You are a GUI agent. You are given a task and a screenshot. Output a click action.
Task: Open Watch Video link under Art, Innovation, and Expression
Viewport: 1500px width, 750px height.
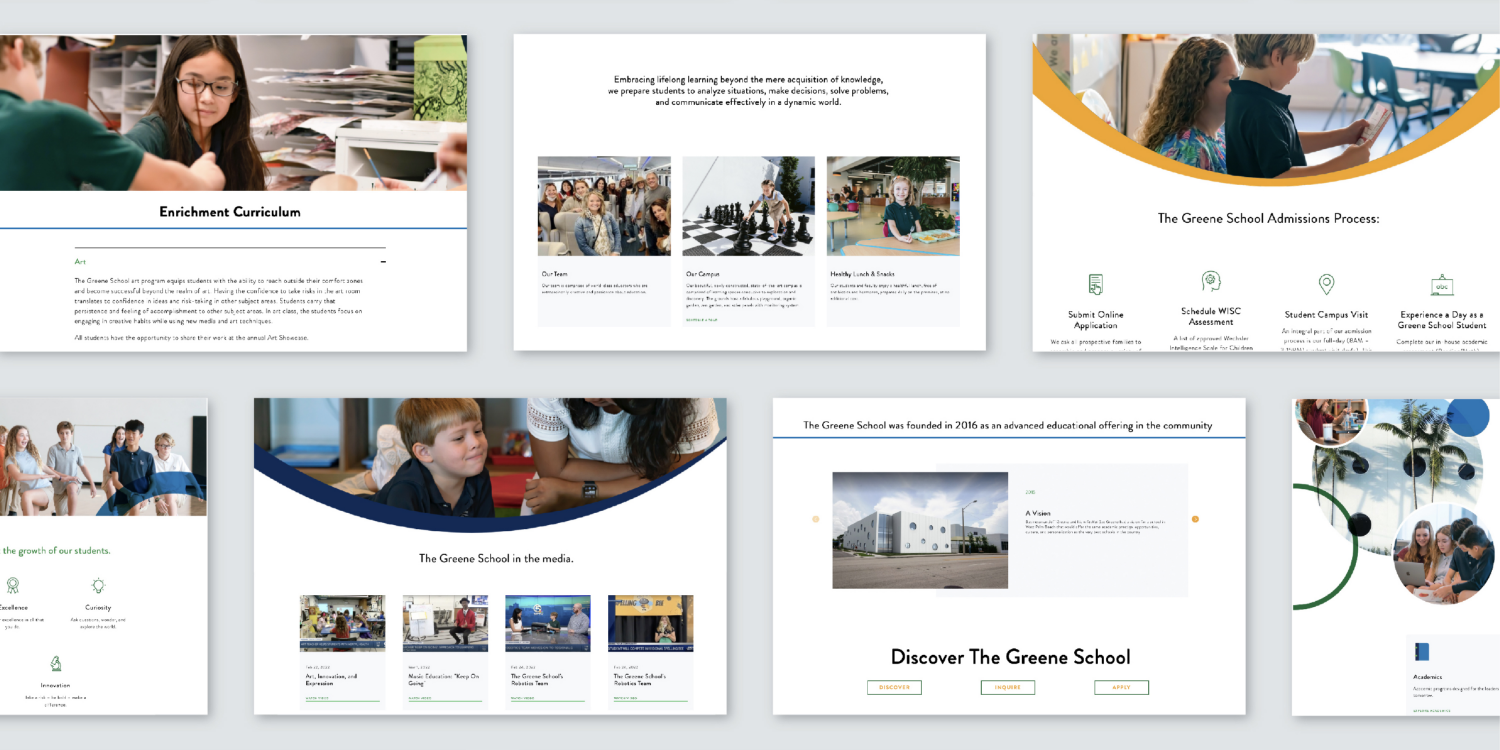[316, 698]
